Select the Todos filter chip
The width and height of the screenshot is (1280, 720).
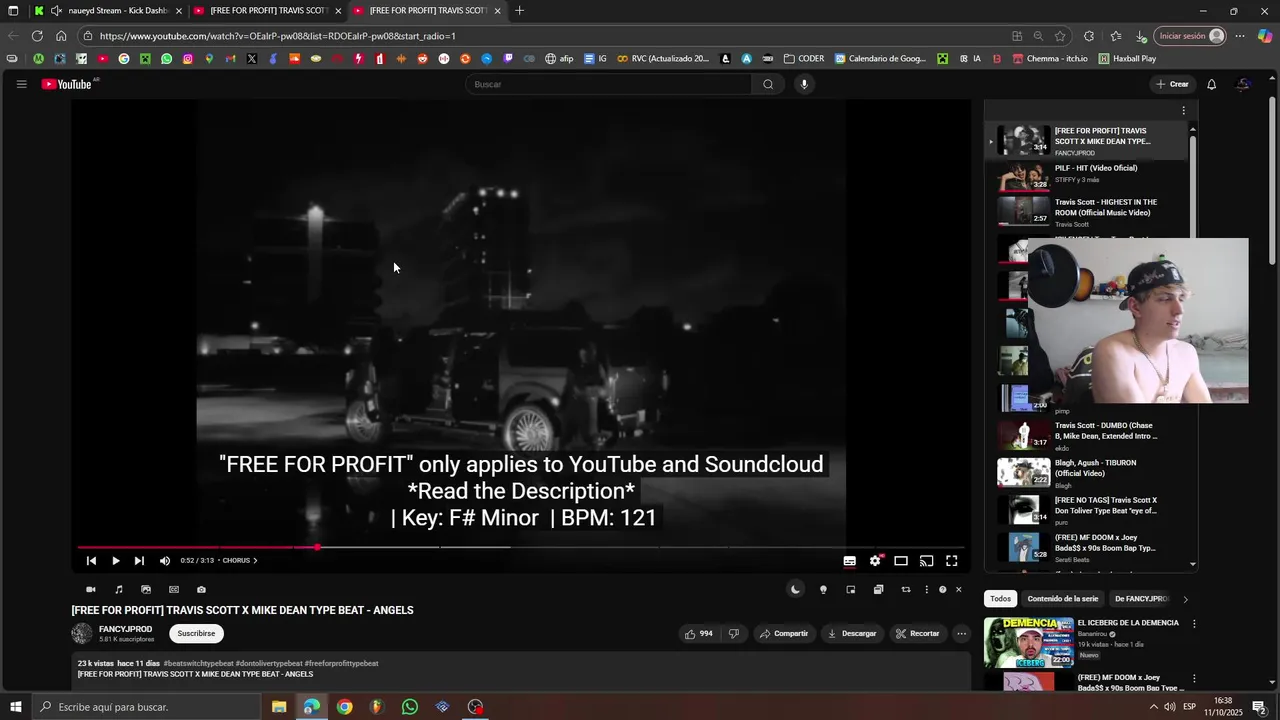point(1000,599)
